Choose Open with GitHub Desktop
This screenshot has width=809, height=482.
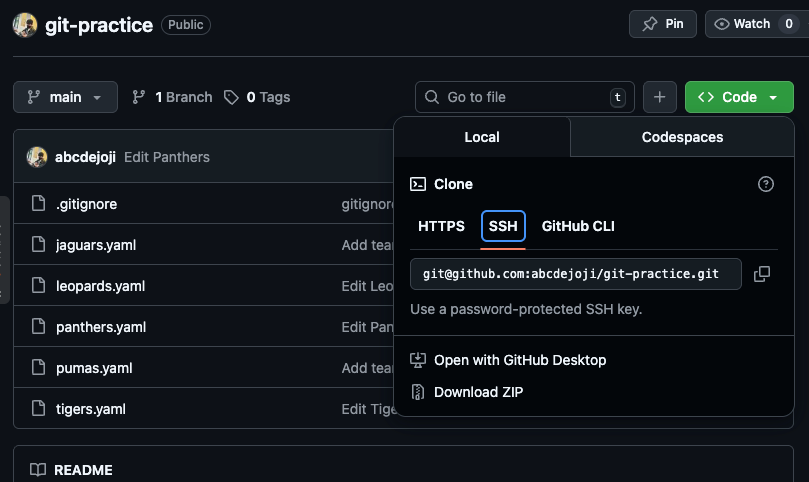pos(520,360)
